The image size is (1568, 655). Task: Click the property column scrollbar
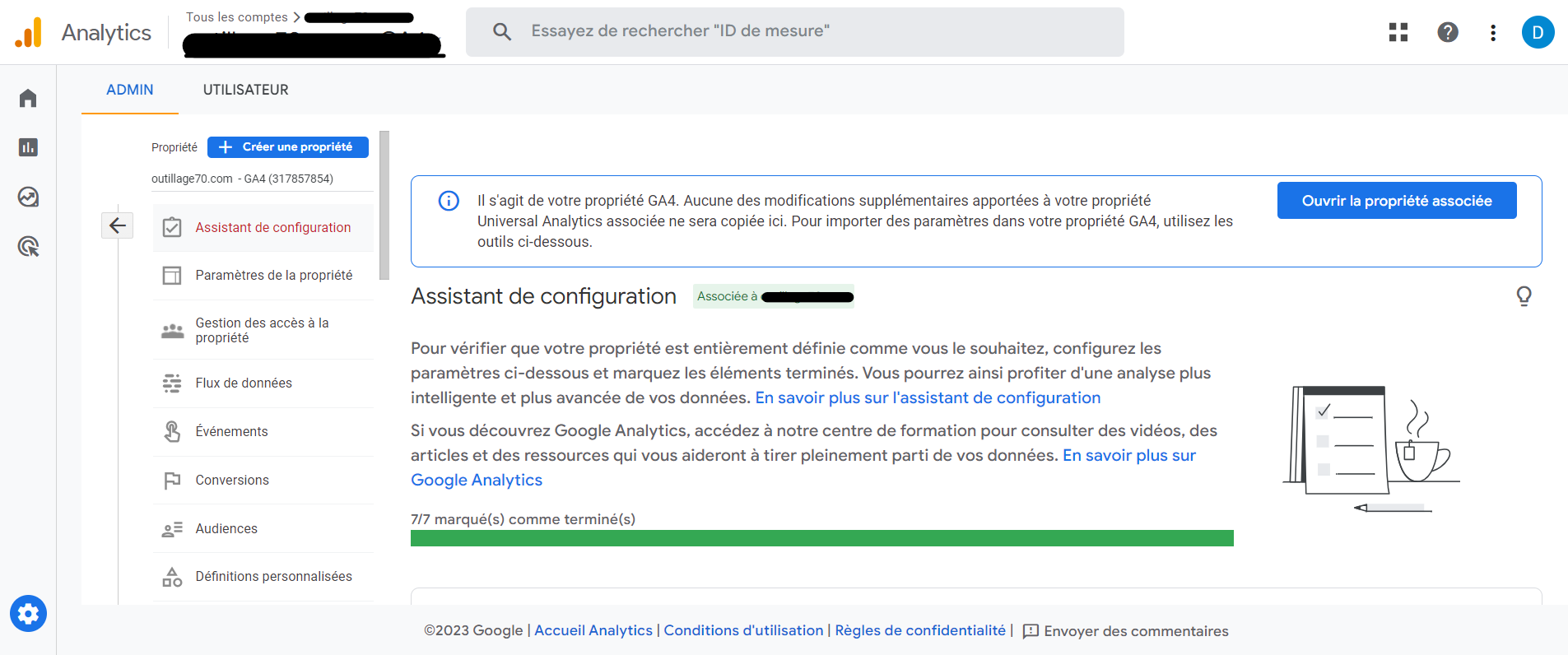pos(384,205)
